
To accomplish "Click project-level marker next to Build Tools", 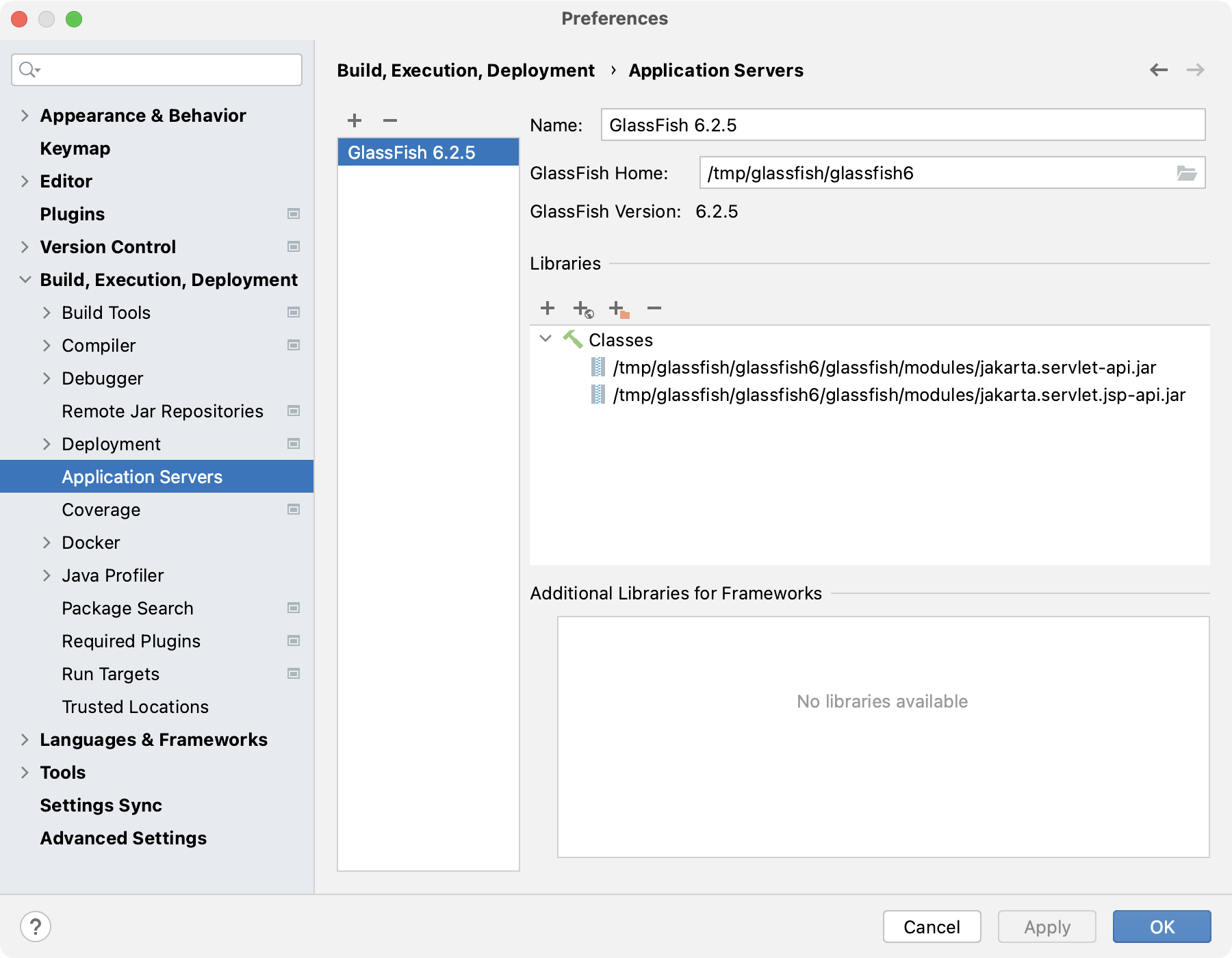I will [x=294, y=313].
